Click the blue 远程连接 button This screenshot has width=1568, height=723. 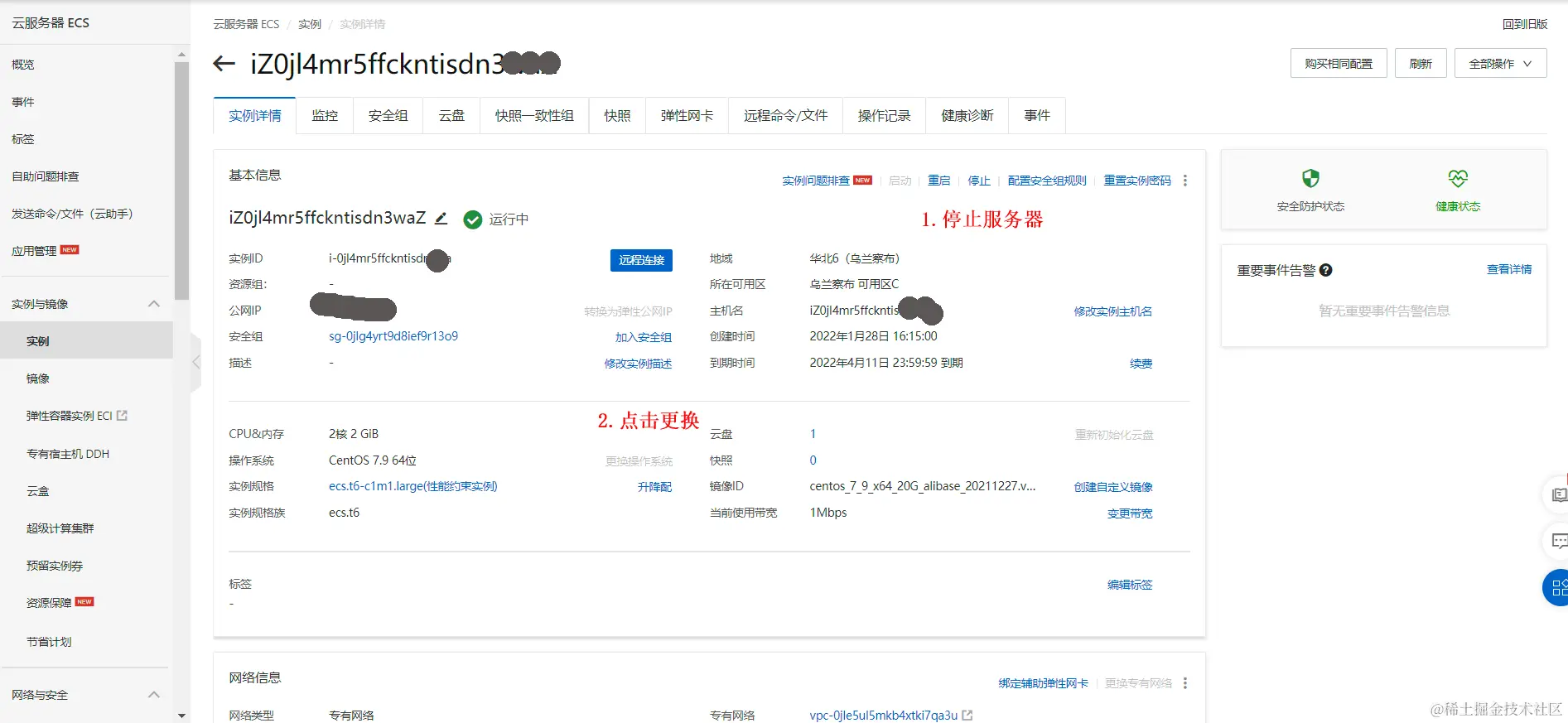pyautogui.click(x=641, y=260)
